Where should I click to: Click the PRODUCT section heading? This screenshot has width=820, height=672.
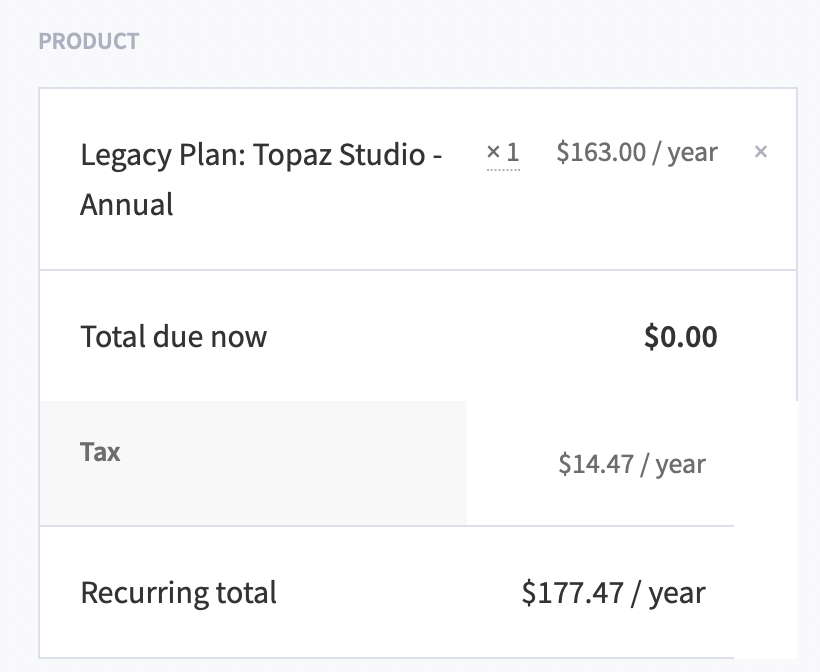(x=89, y=42)
